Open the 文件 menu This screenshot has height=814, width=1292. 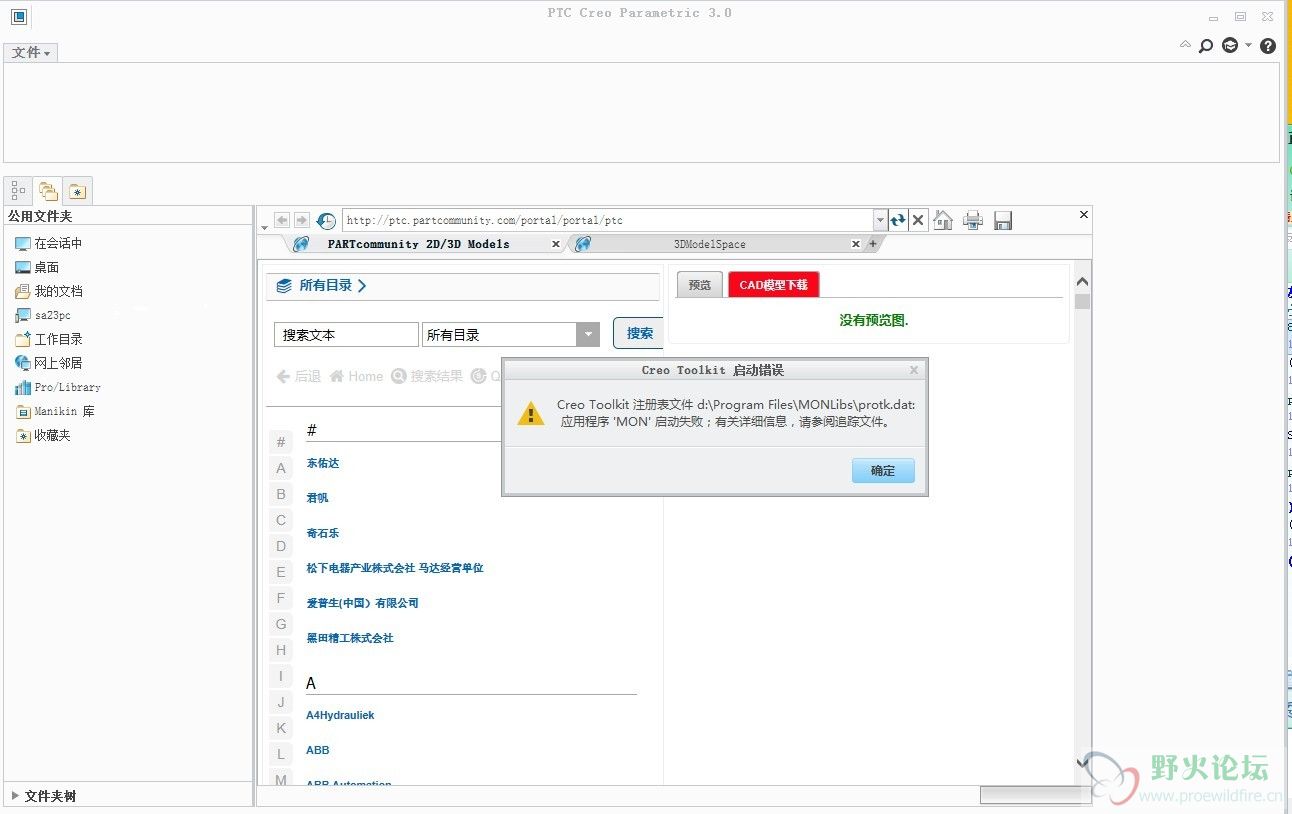point(31,52)
